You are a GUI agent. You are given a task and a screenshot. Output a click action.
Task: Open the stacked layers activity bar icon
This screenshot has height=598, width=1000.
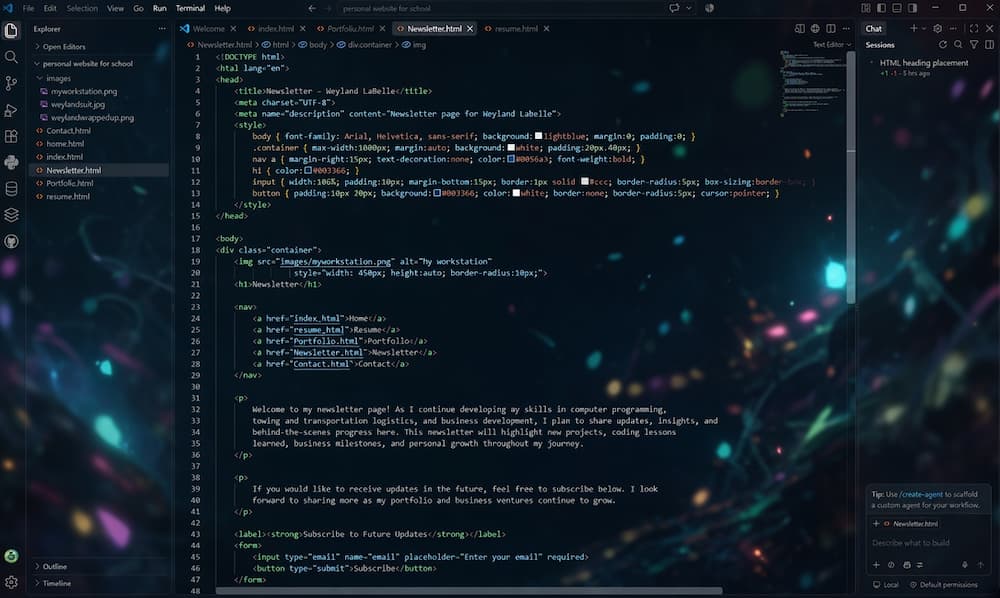(x=11, y=215)
